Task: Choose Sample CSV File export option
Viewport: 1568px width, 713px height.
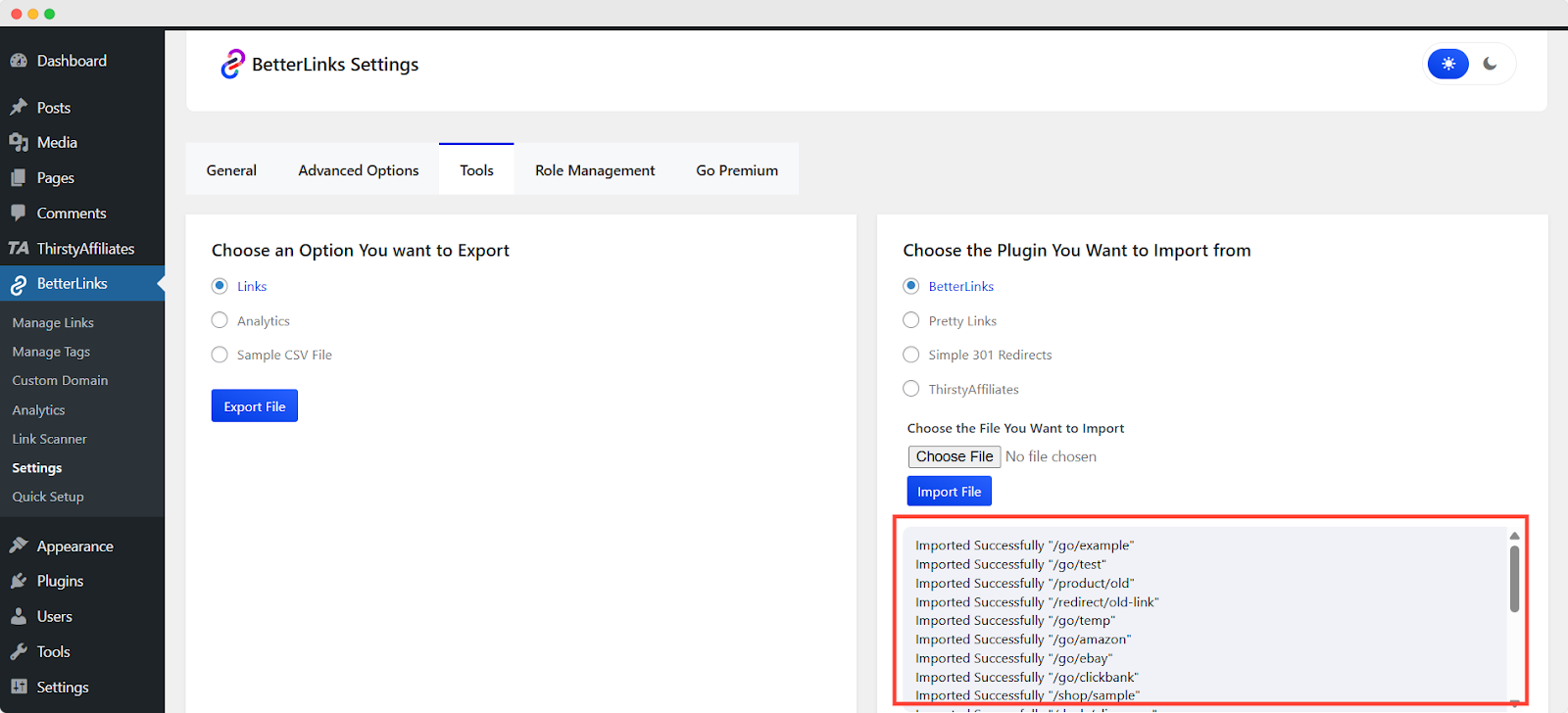Action: pos(220,355)
